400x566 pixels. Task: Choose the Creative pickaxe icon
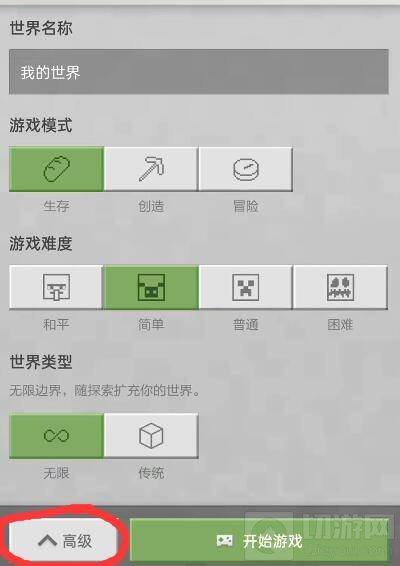(x=151, y=169)
